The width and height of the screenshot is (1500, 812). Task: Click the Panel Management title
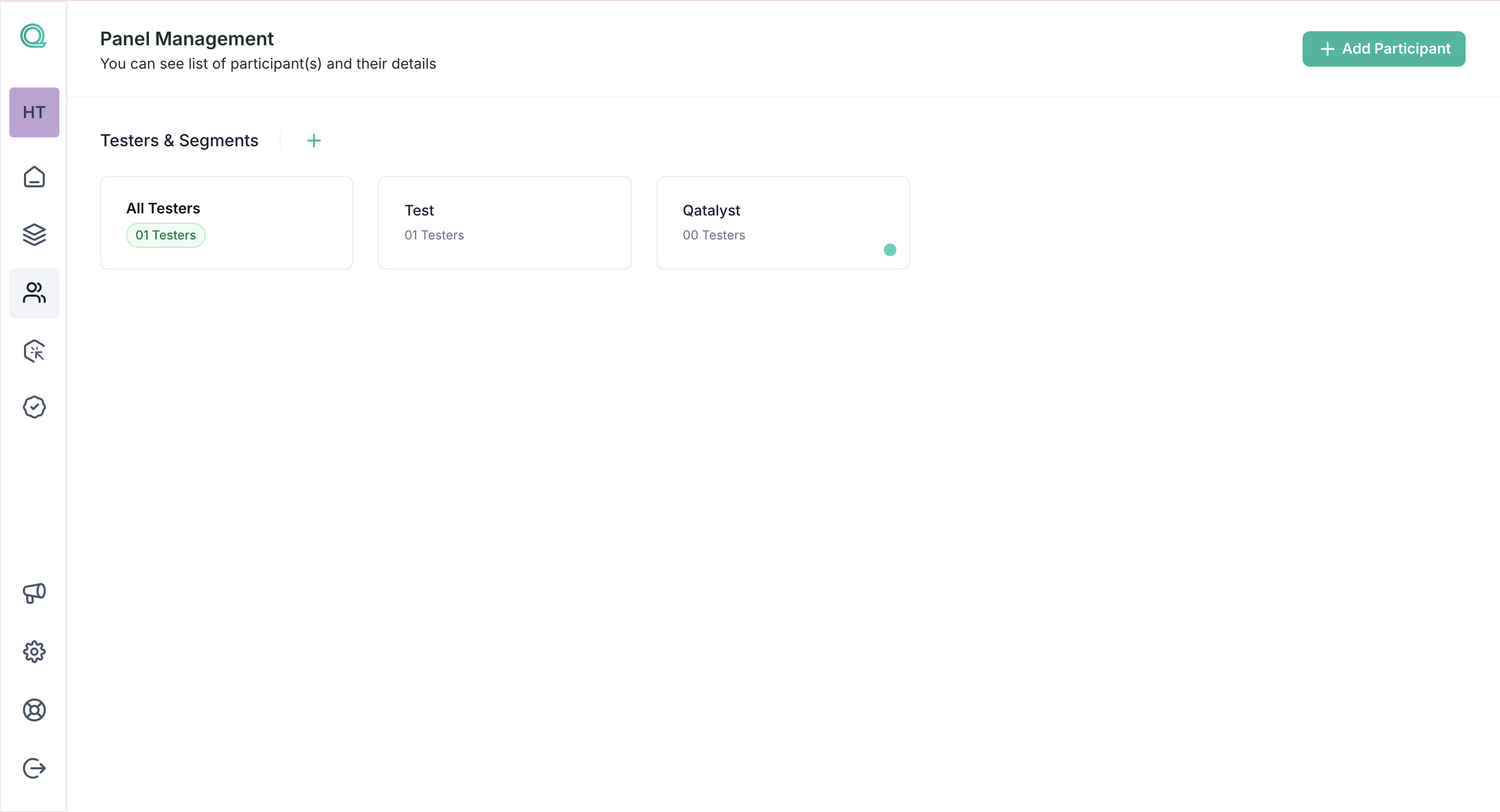[x=186, y=39]
